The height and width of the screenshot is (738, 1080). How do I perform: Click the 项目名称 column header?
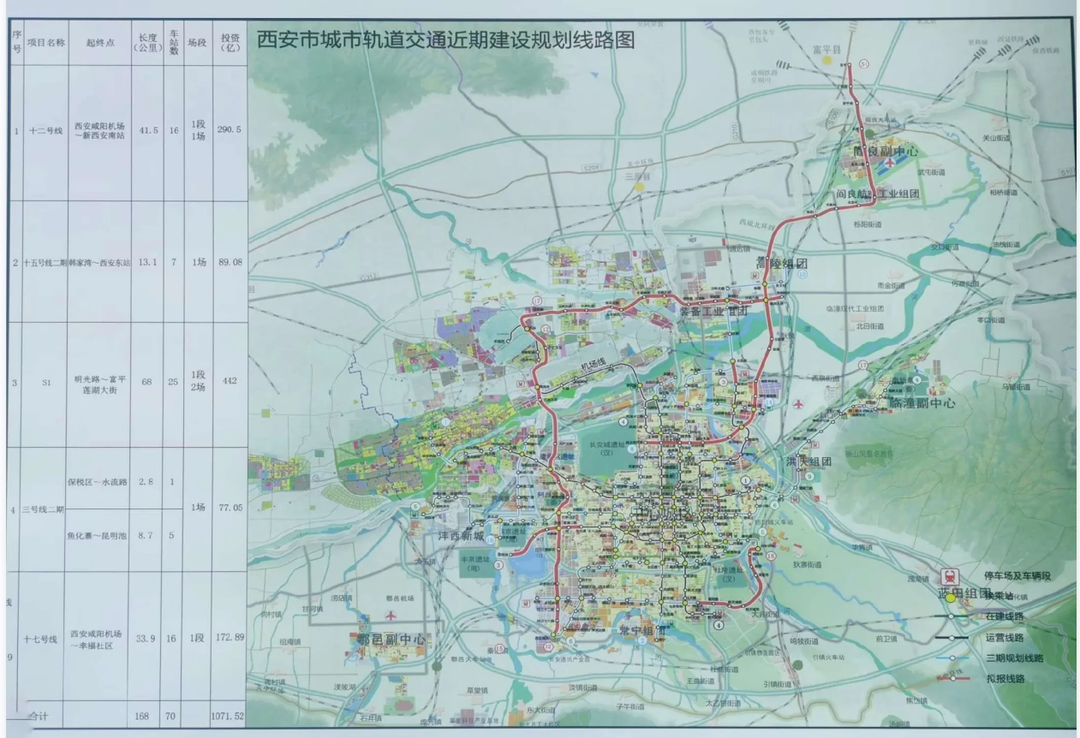[x=46, y=43]
